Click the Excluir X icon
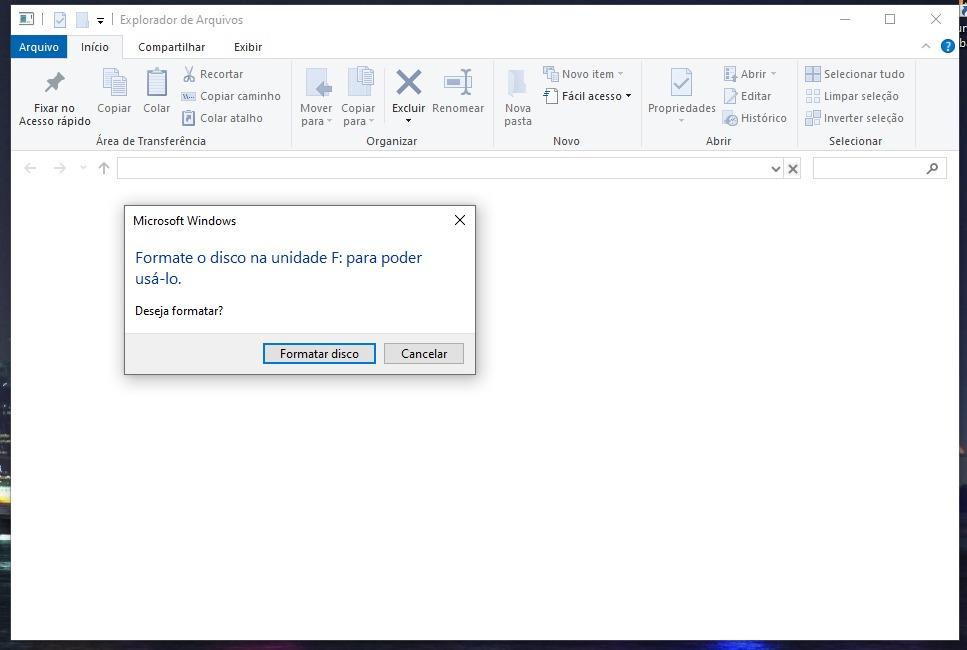 408,82
